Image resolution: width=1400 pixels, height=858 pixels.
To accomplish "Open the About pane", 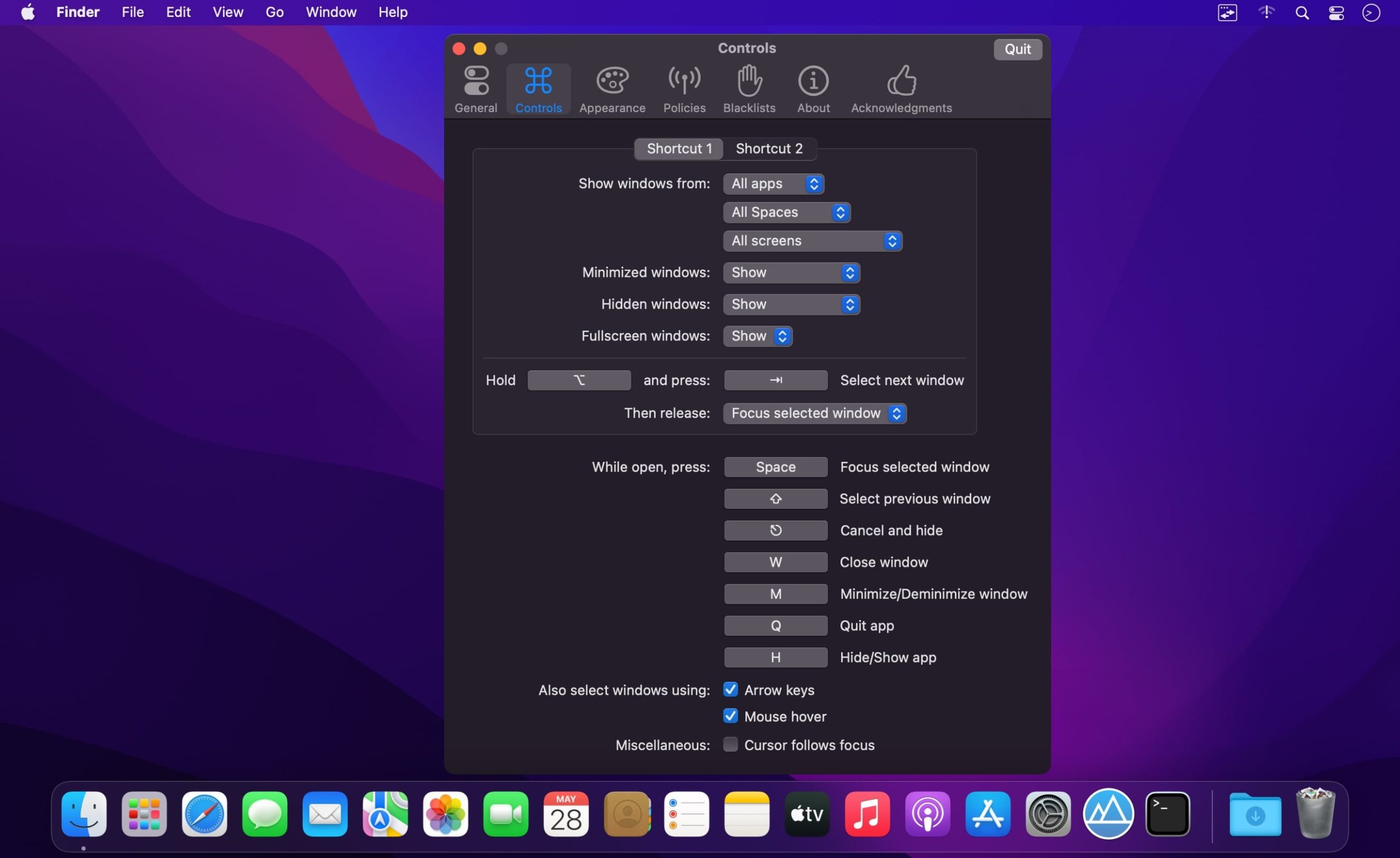I will 813,89.
